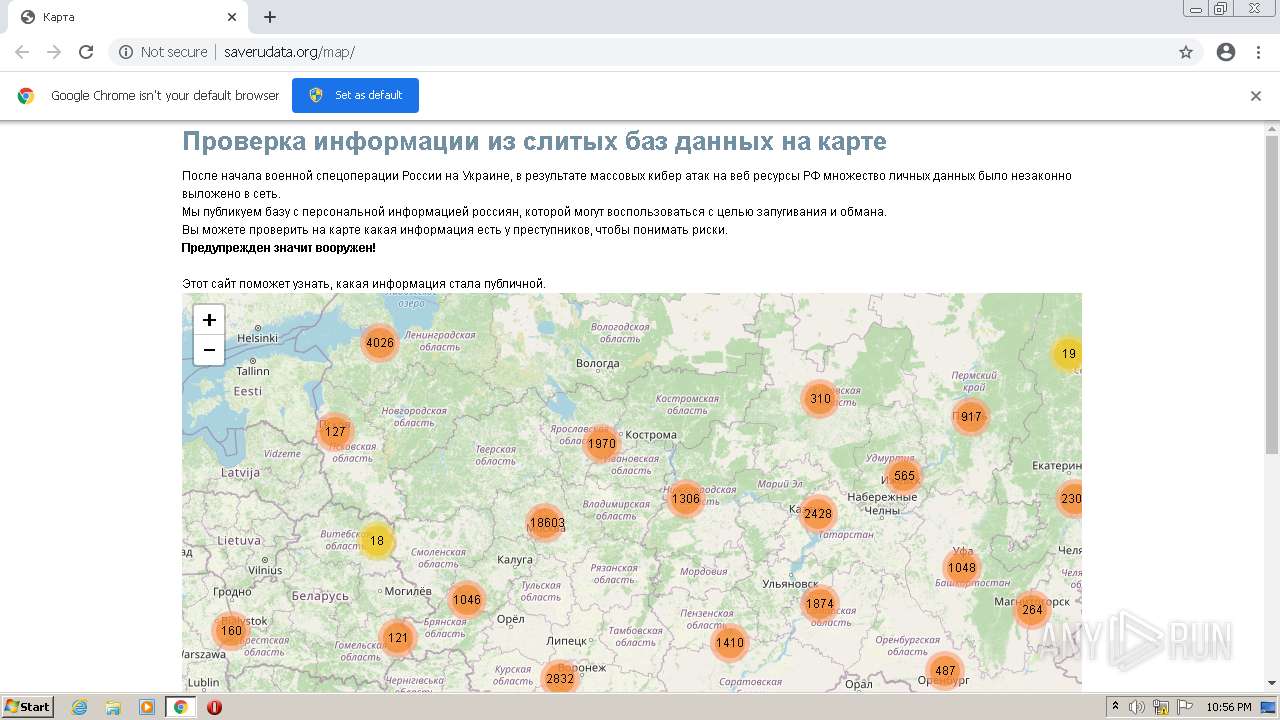Image resolution: width=1280 pixels, height=720 pixels.
Task: Open cluster marker 1970
Action: [602, 443]
